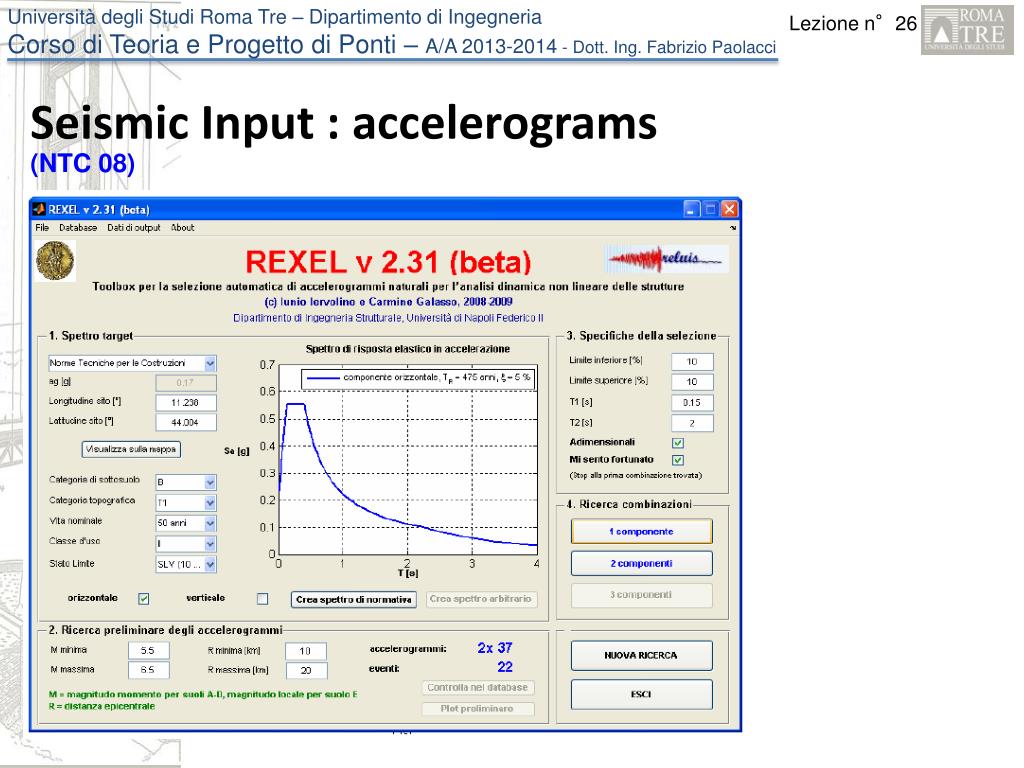Click the Reluis waveform logo

(x=665, y=259)
